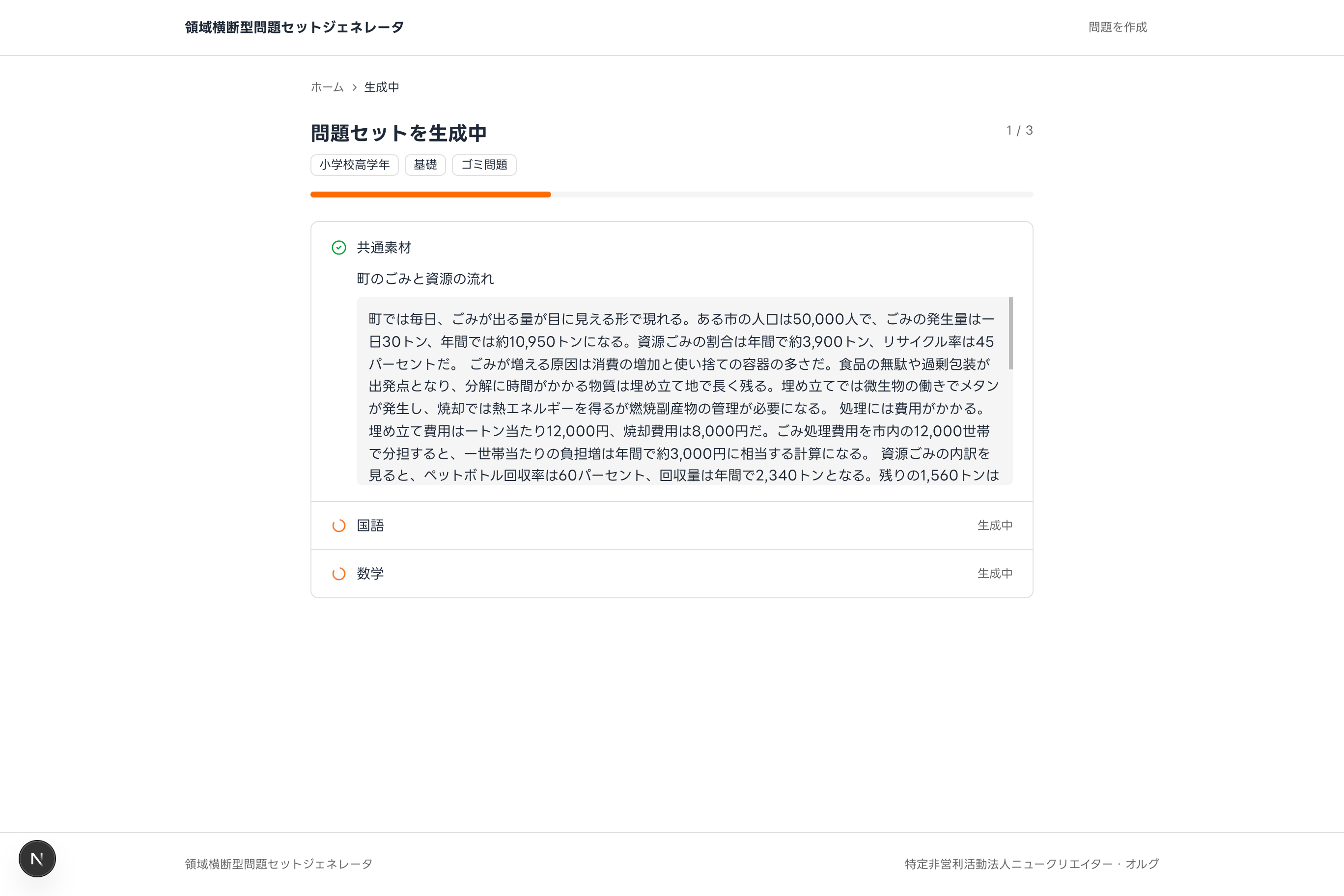Click the 1 / 3 progress counter
The width and height of the screenshot is (1344, 896).
(1019, 130)
